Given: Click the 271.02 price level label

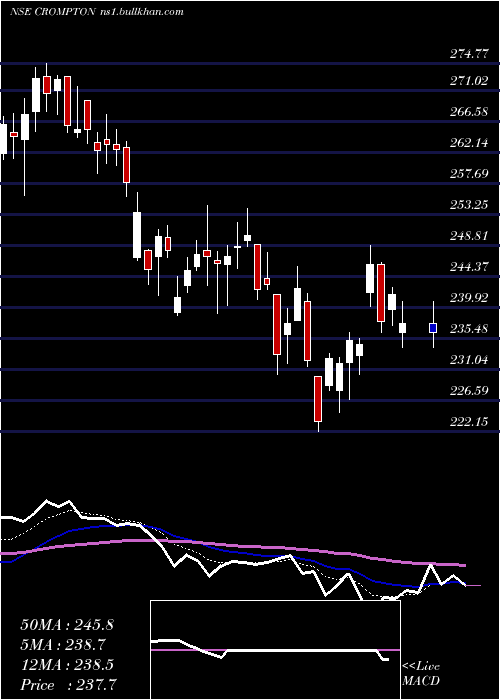Looking at the screenshot, I should point(468,81).
